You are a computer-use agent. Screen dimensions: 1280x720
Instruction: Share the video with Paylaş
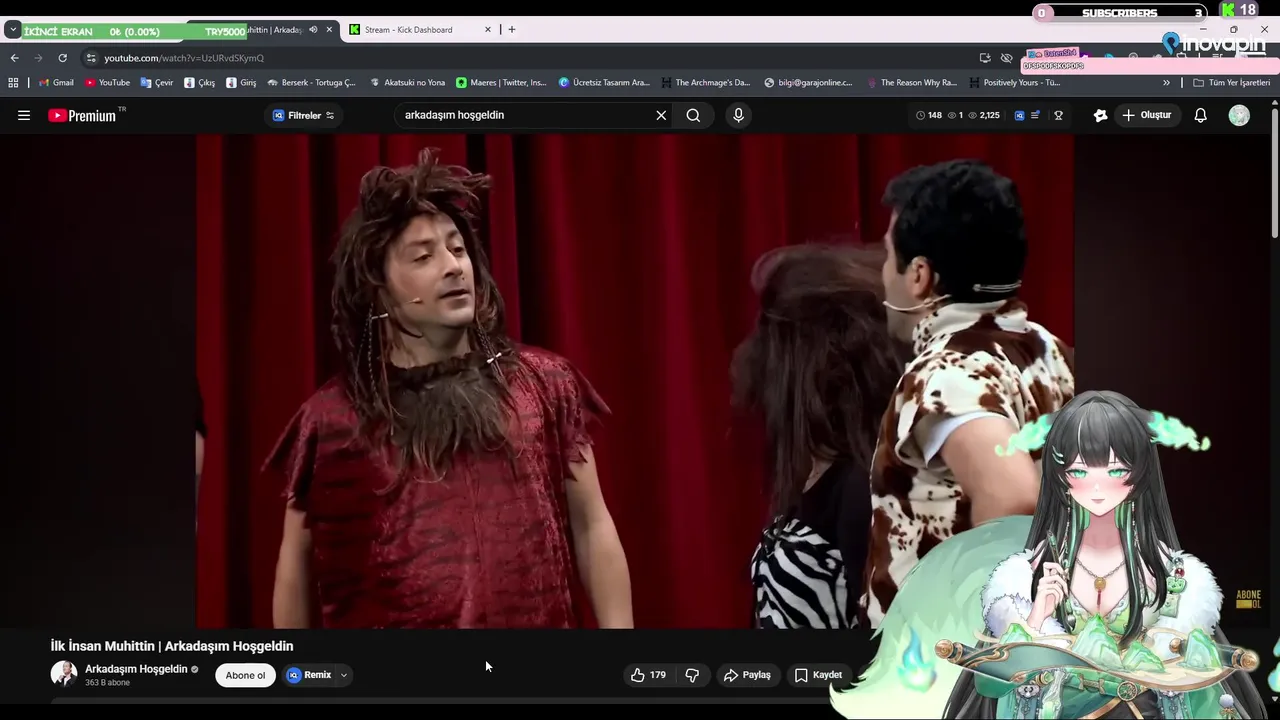pos(747,675)
